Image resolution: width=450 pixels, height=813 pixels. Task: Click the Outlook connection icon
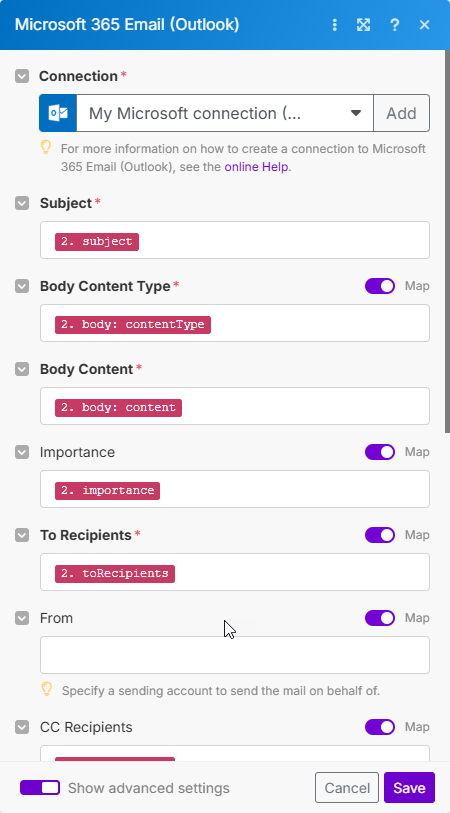click(58, 113)
